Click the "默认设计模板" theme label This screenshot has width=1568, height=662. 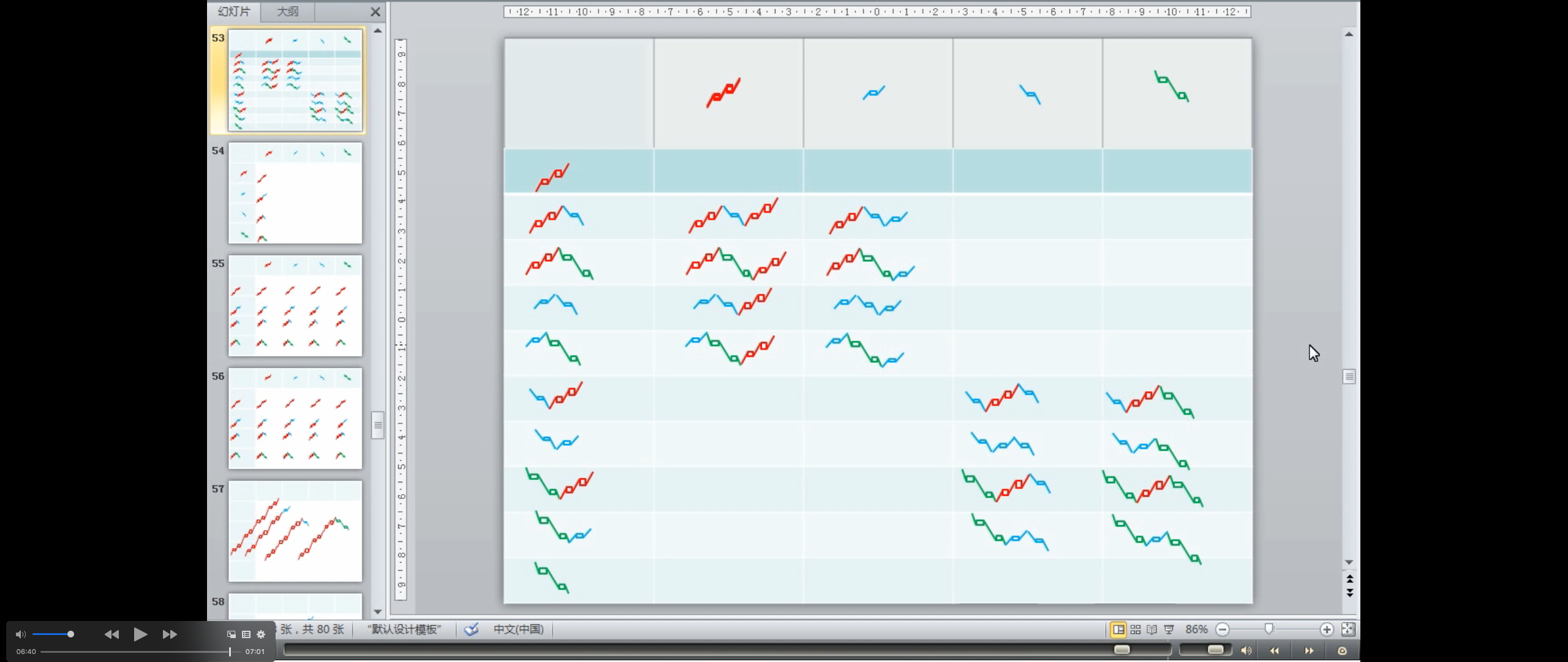404,630
